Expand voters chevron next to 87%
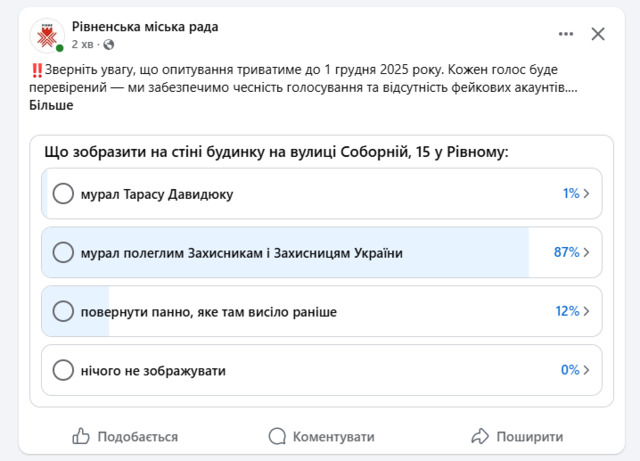The image size is (640, 461). tap(587, 253)
